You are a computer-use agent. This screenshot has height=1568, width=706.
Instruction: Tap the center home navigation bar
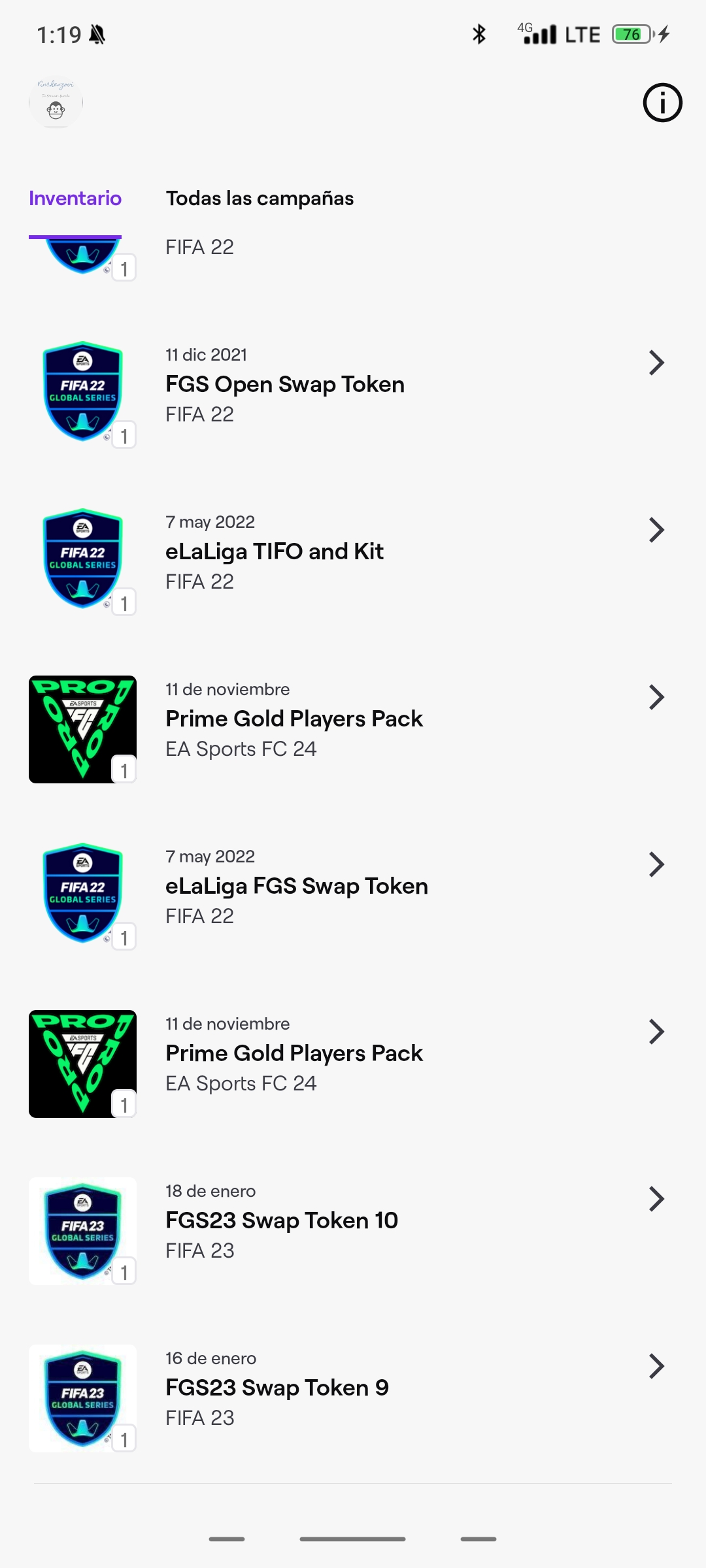352,1539
